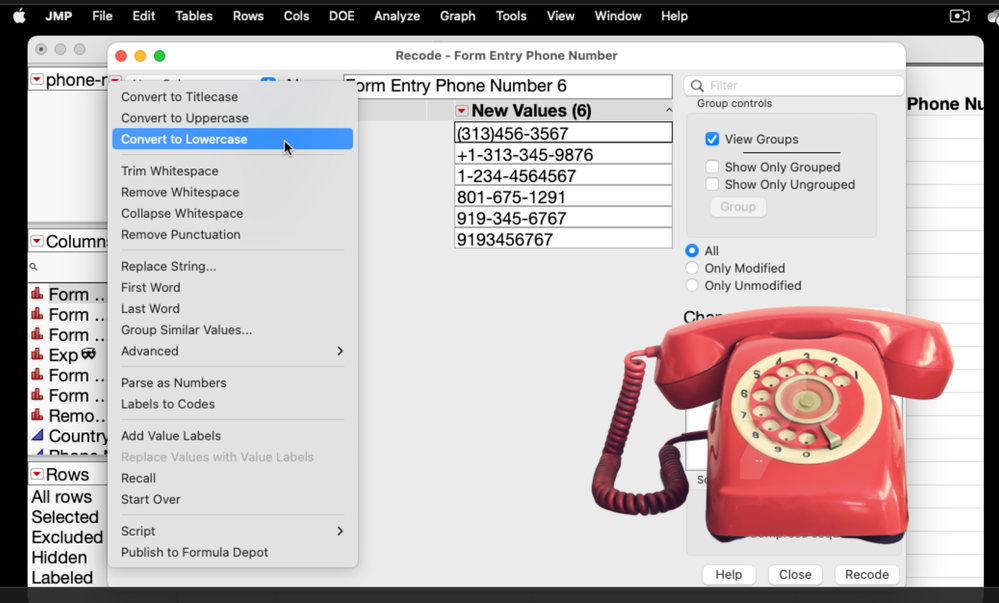Open the Edit menu
999x603 pixels.
(143, 16)
